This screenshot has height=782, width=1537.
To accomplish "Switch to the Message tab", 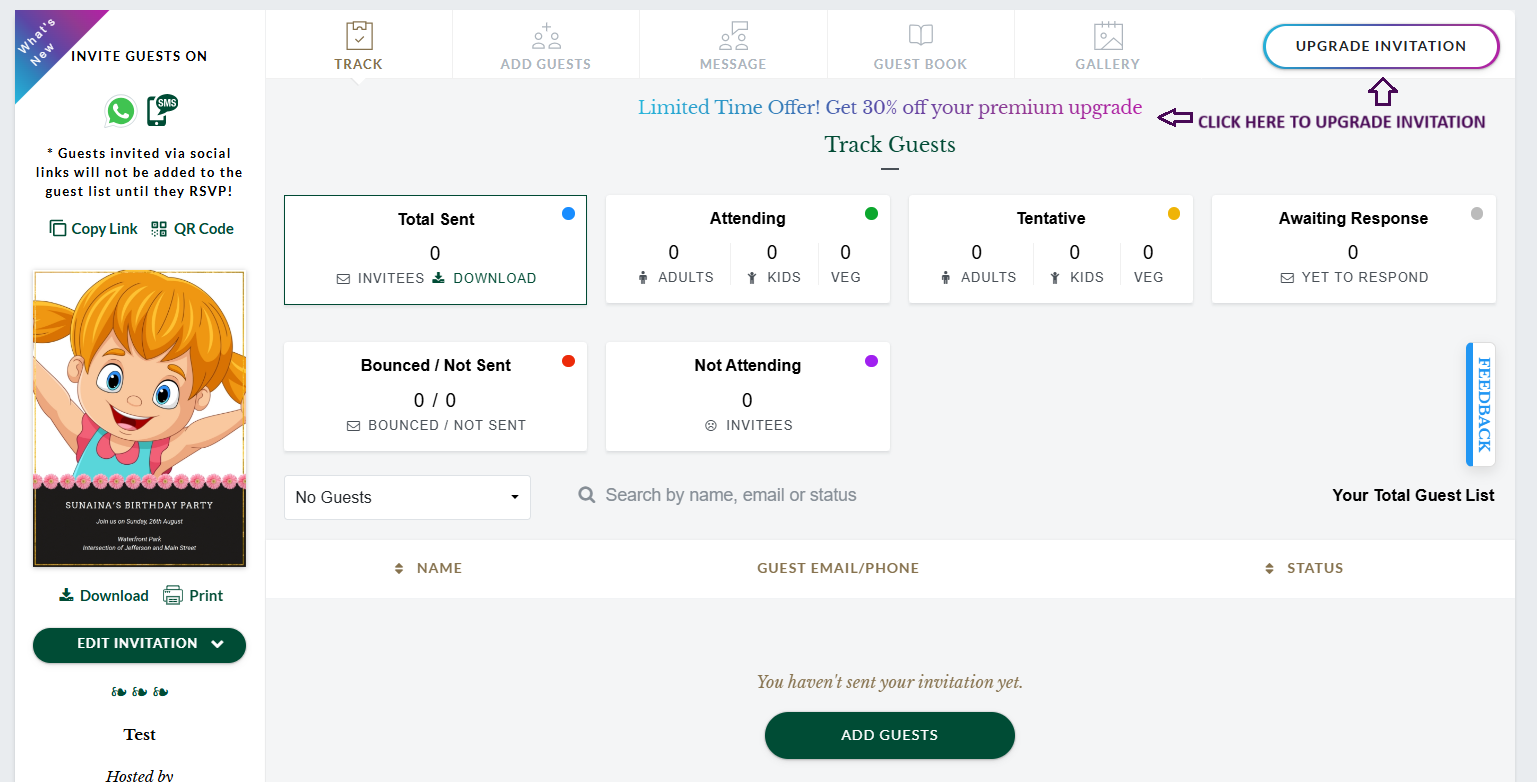I will [733, 47].
